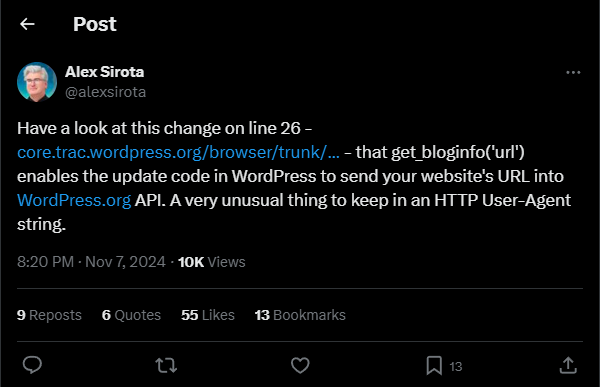This screenshot has width=600, height=387.
Task: Repost using the retweet arrows icon
Action: pyautogui.click(x=166, y=365)
